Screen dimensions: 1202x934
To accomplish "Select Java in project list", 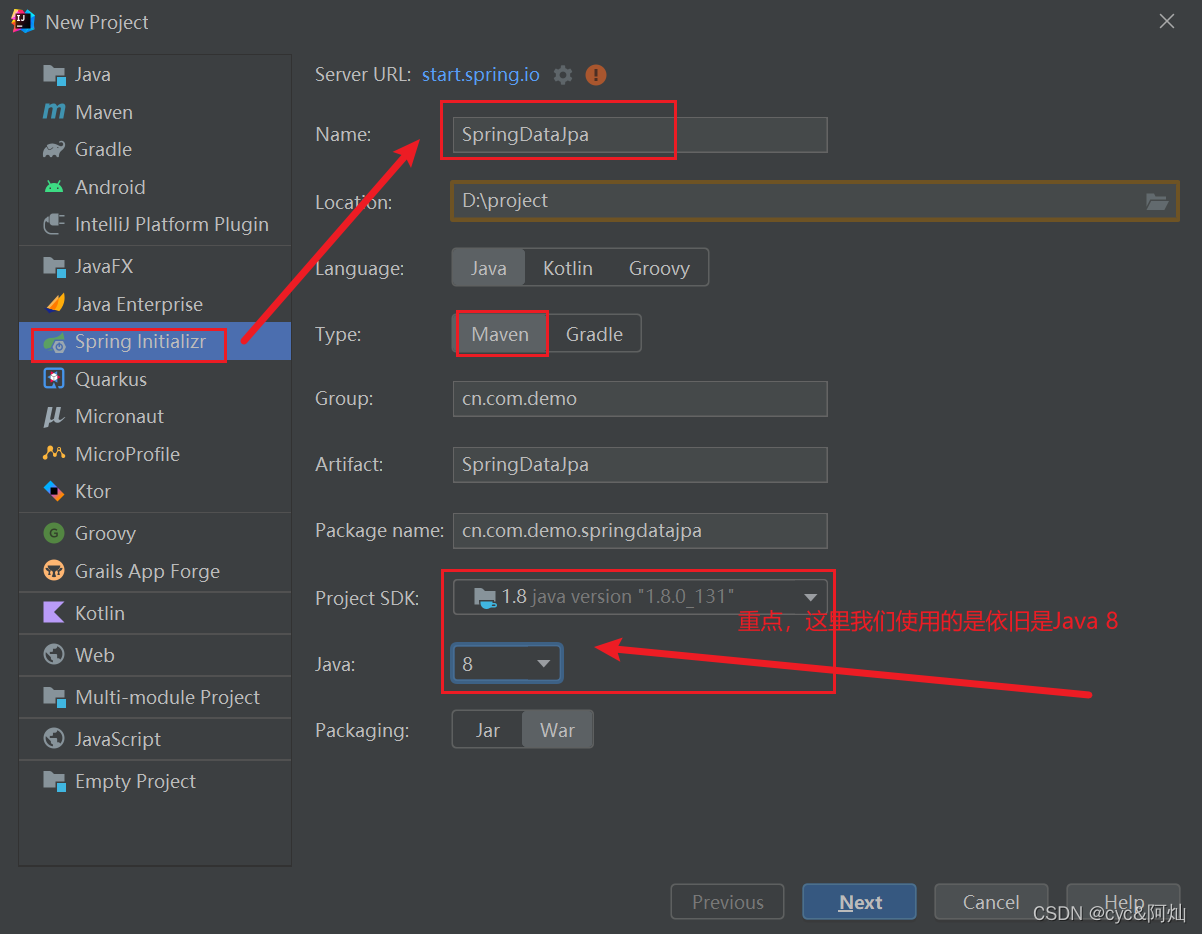I will 155,74.
